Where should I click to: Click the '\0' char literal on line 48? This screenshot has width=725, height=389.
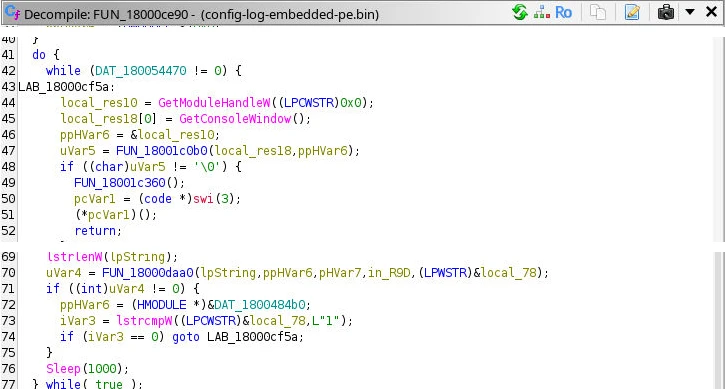click(x=204, y=167)
